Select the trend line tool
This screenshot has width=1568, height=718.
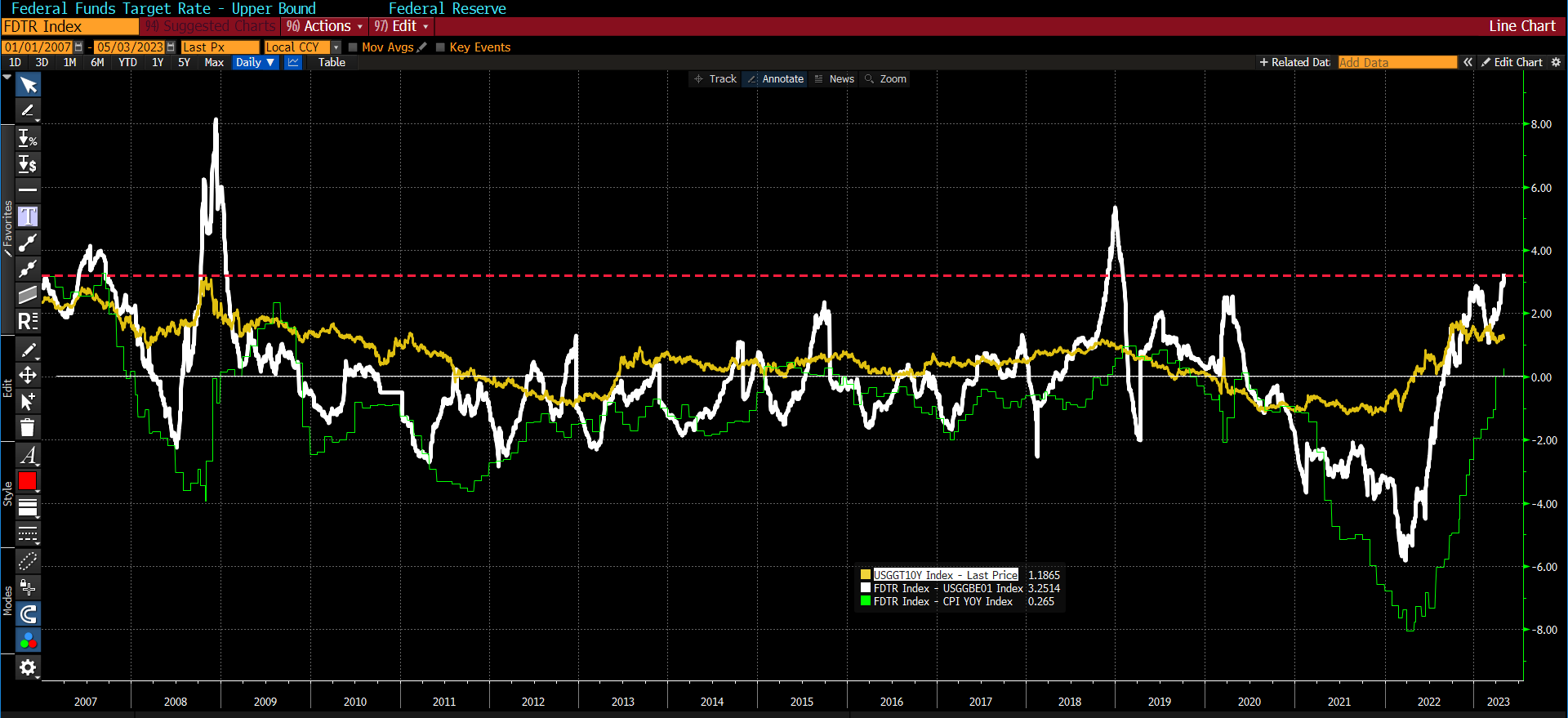coord(28,242)
